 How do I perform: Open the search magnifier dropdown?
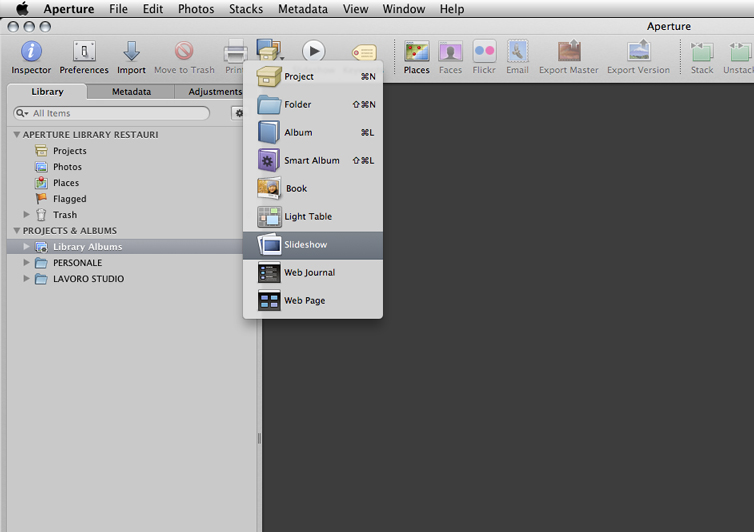(22, 113)
